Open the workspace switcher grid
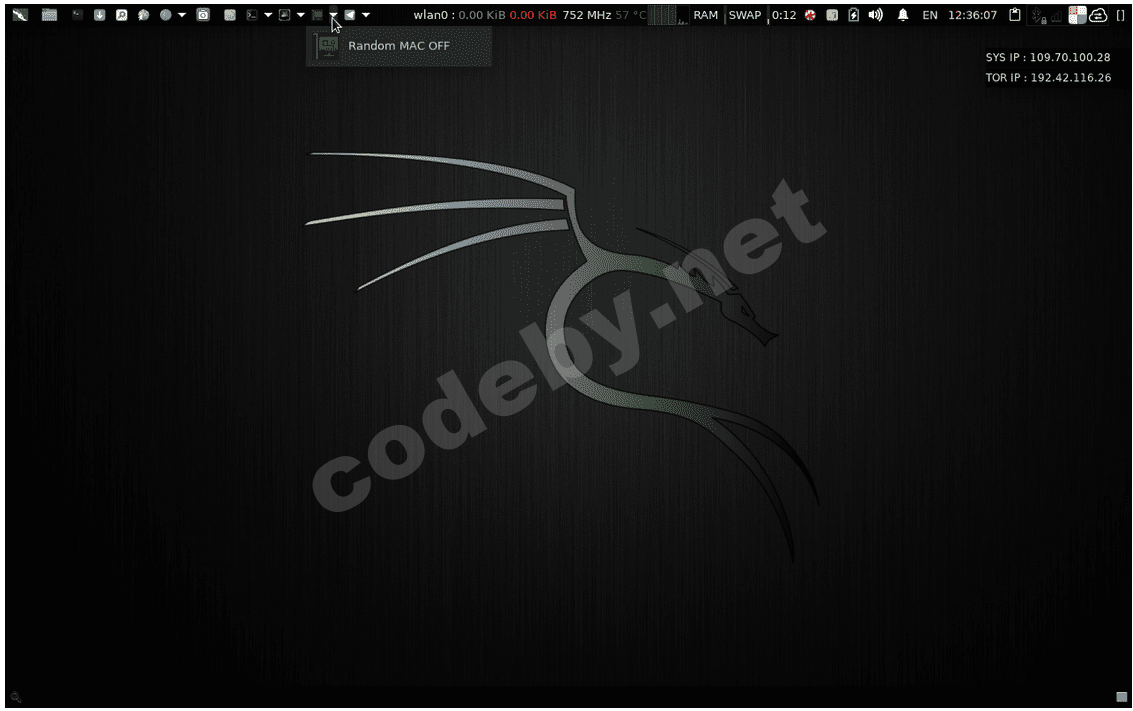1133x711 pixels. click(x=1077, y=14)
